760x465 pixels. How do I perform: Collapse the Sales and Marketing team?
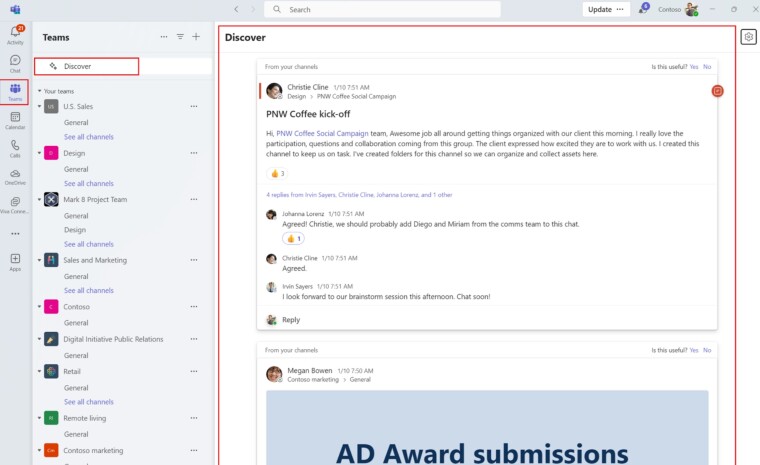(39, 260)
